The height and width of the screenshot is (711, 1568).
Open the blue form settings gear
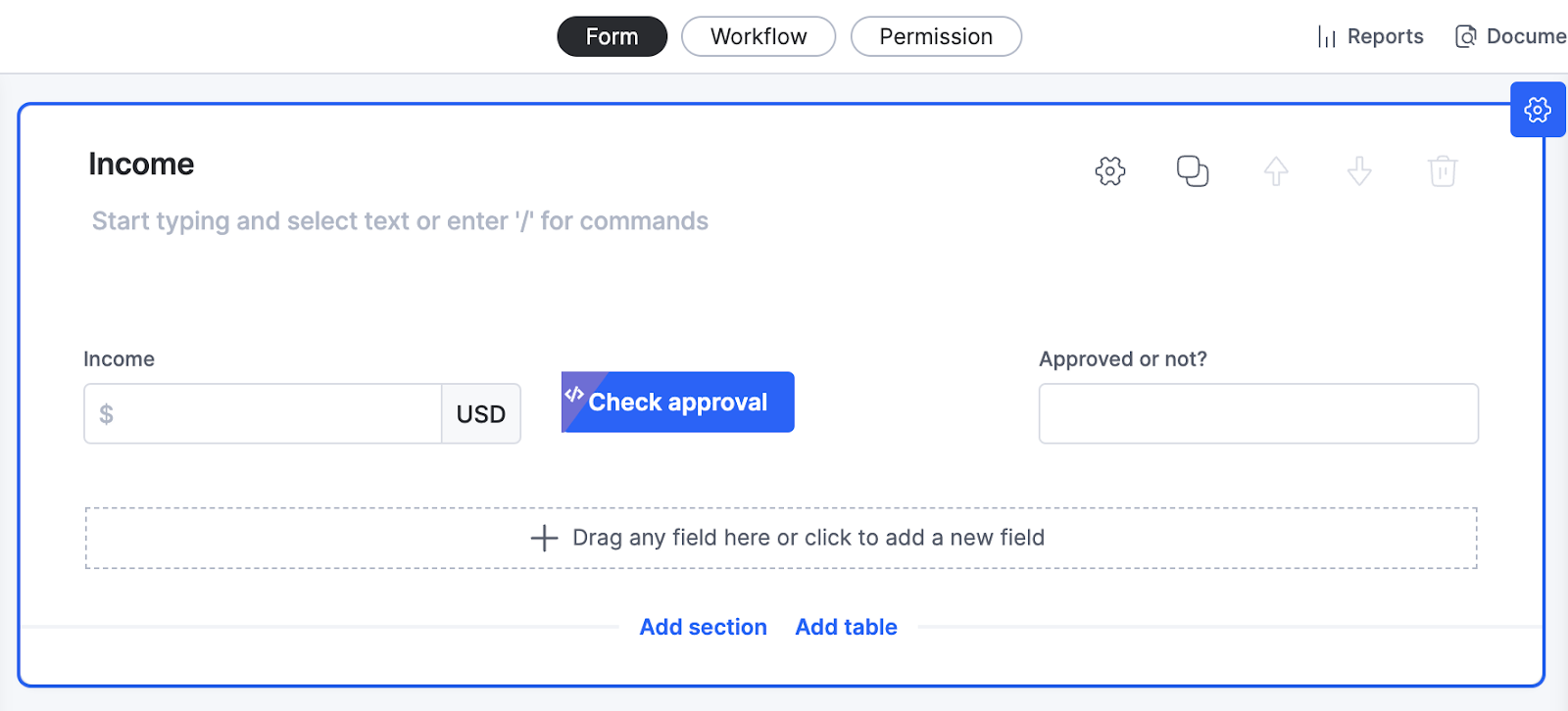pyautogui.click(x=1538, y=110)
